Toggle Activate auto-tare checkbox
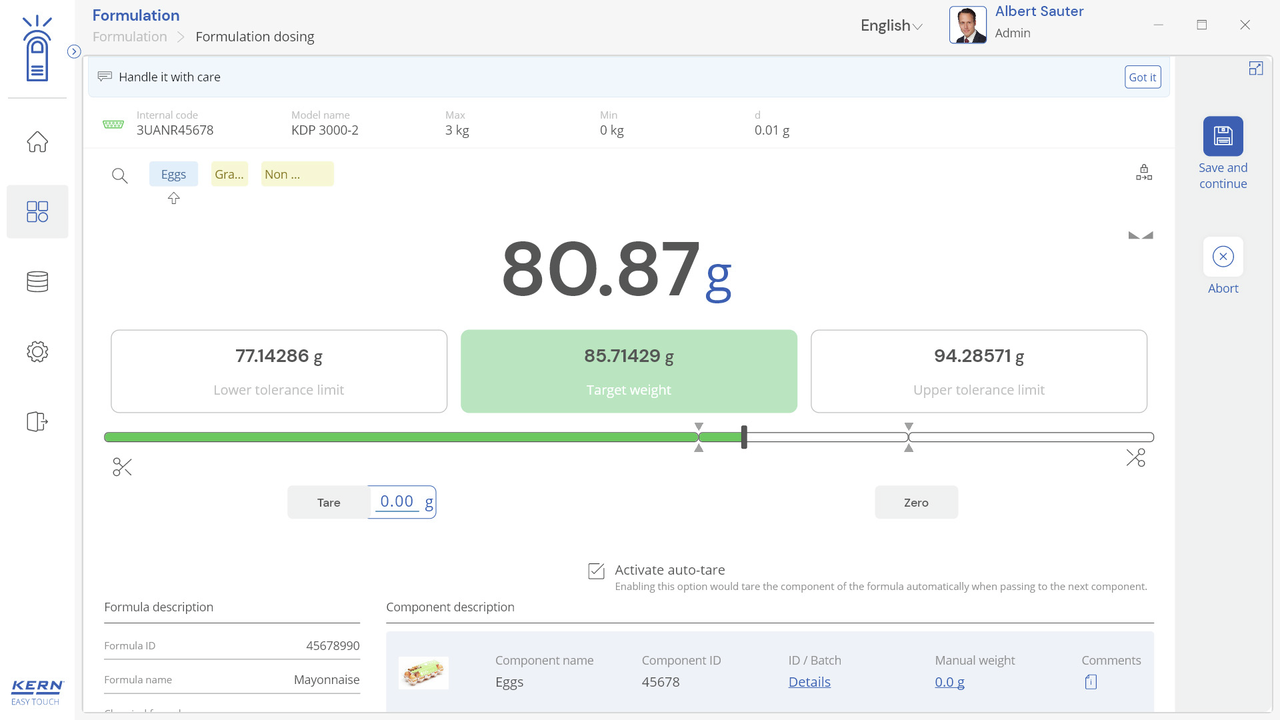The image size is (1280, 720). coord(596,571)
